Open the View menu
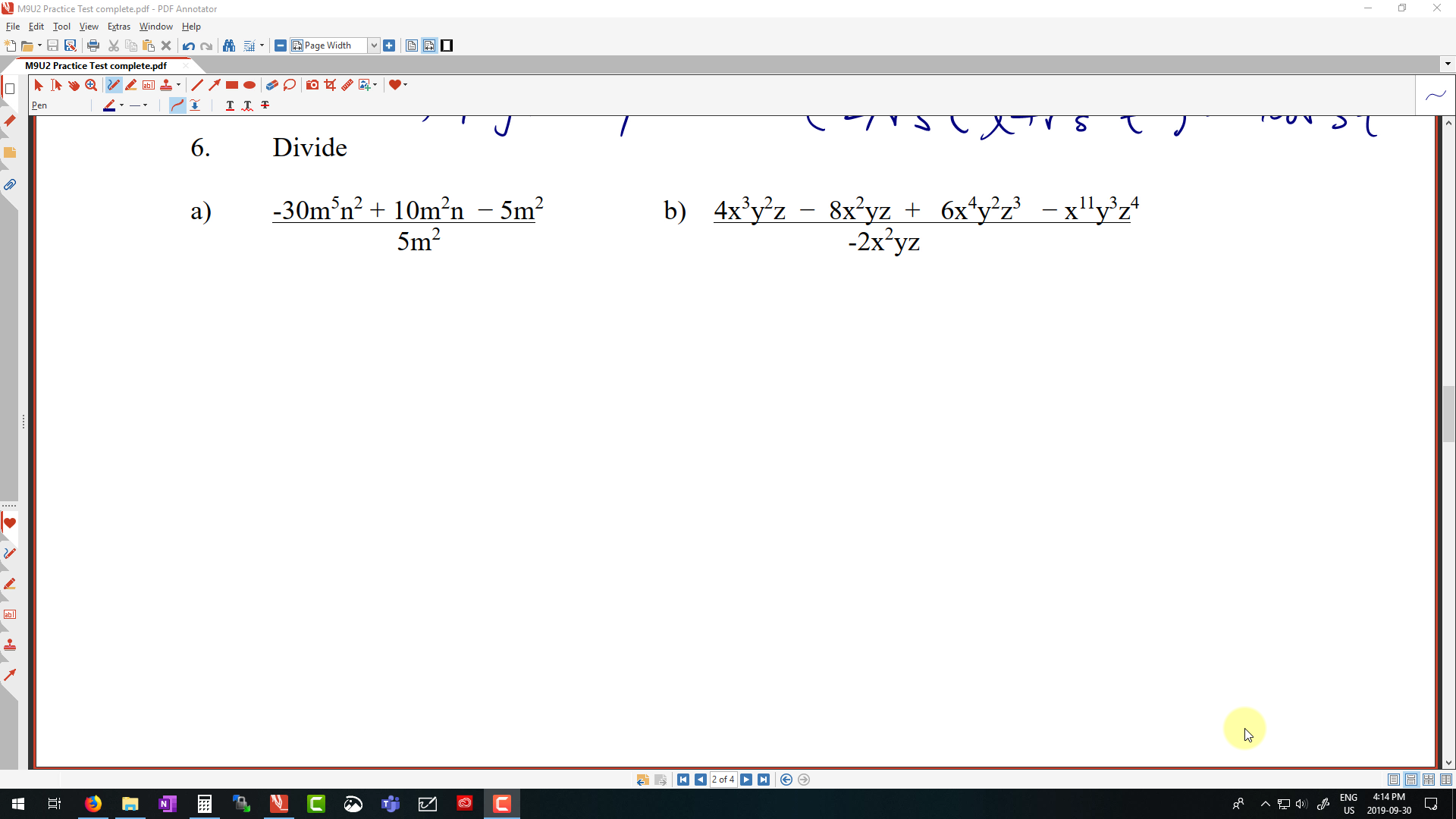Viewport: 1456px width, 819px height. click(89, 27)
